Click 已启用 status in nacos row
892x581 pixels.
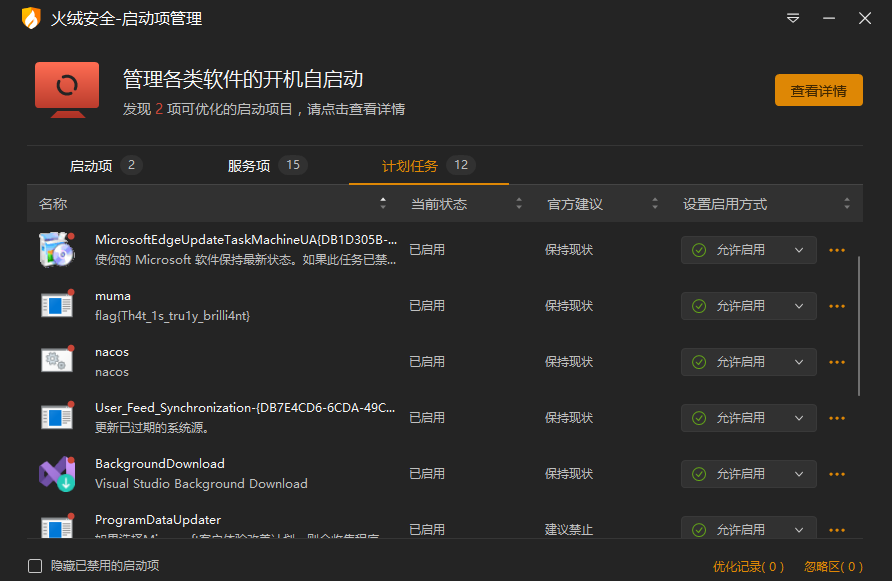(x=427, y=362)
